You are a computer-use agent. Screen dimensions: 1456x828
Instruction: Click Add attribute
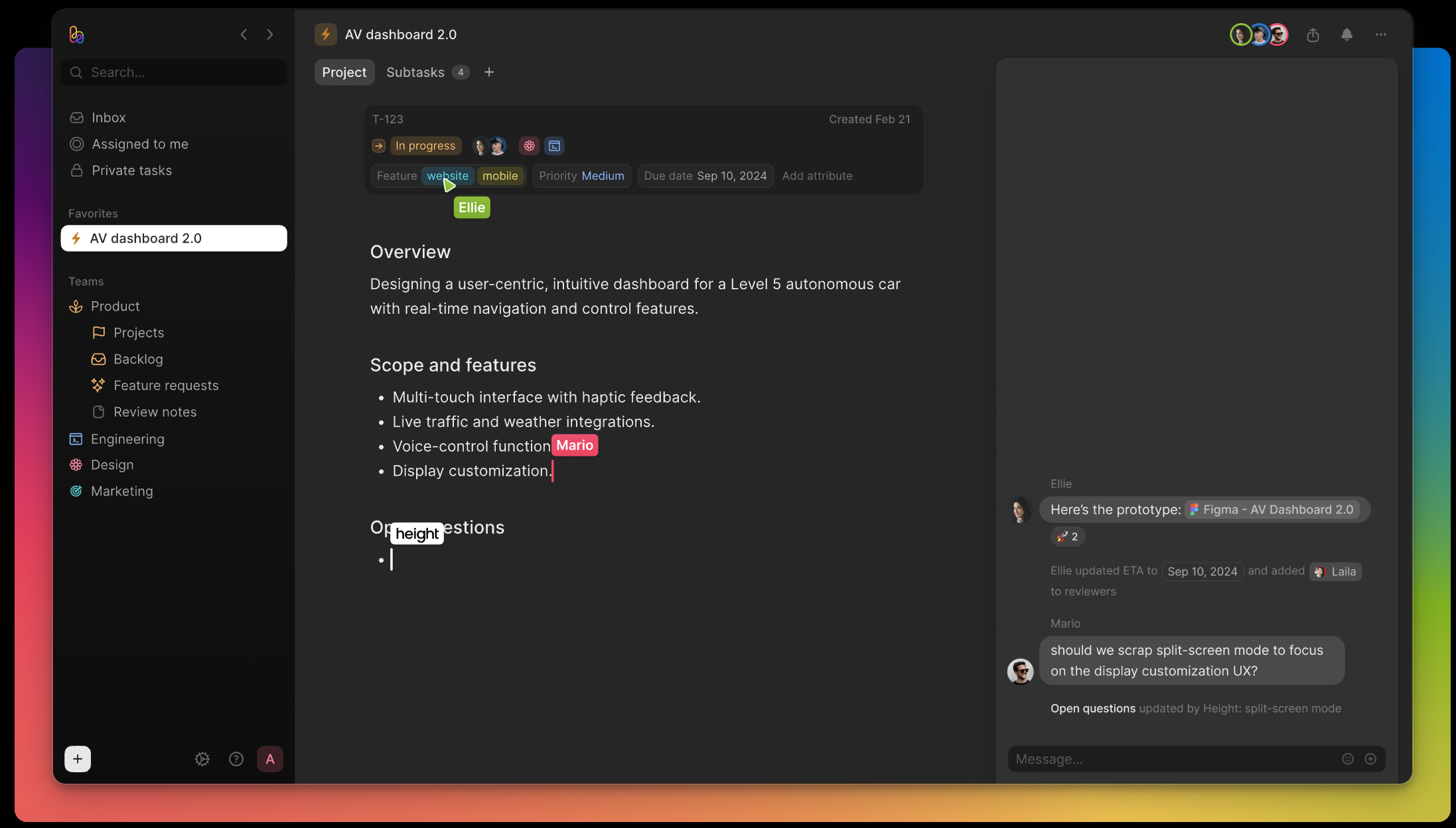tap(817, 176)
